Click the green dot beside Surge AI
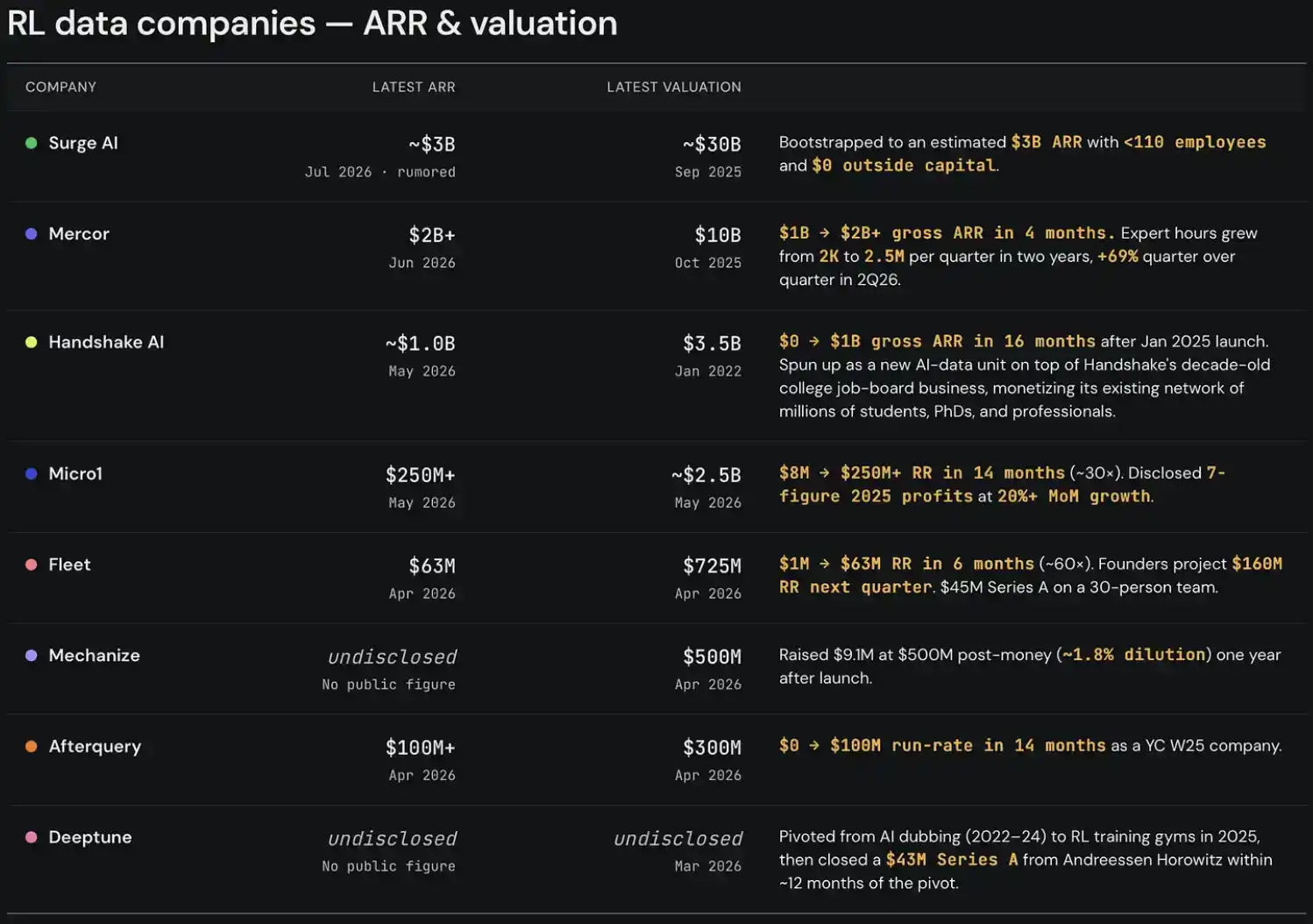1313x924 pixels. pyautogui.click(x=32, y=143)
